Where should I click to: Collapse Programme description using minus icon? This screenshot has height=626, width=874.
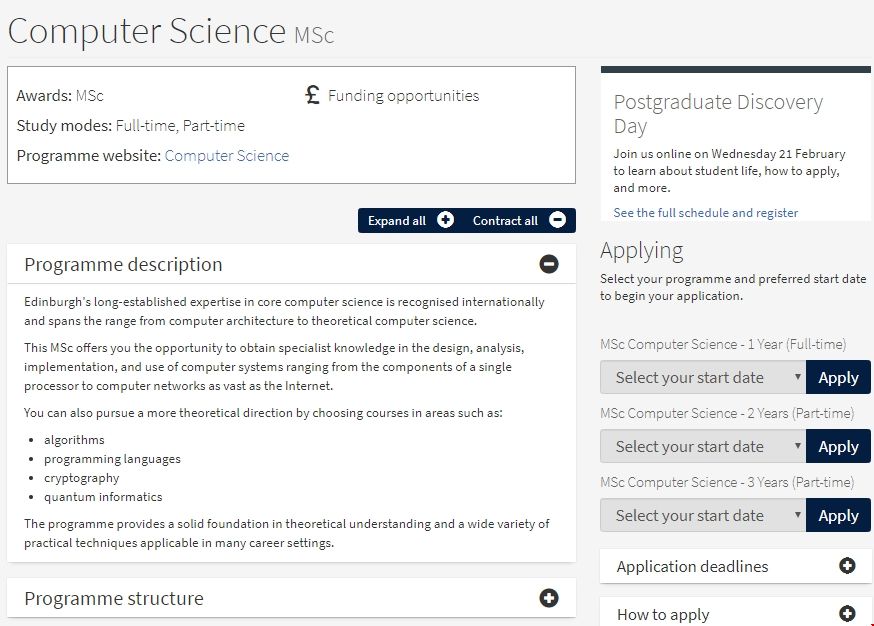click(549, 264)
